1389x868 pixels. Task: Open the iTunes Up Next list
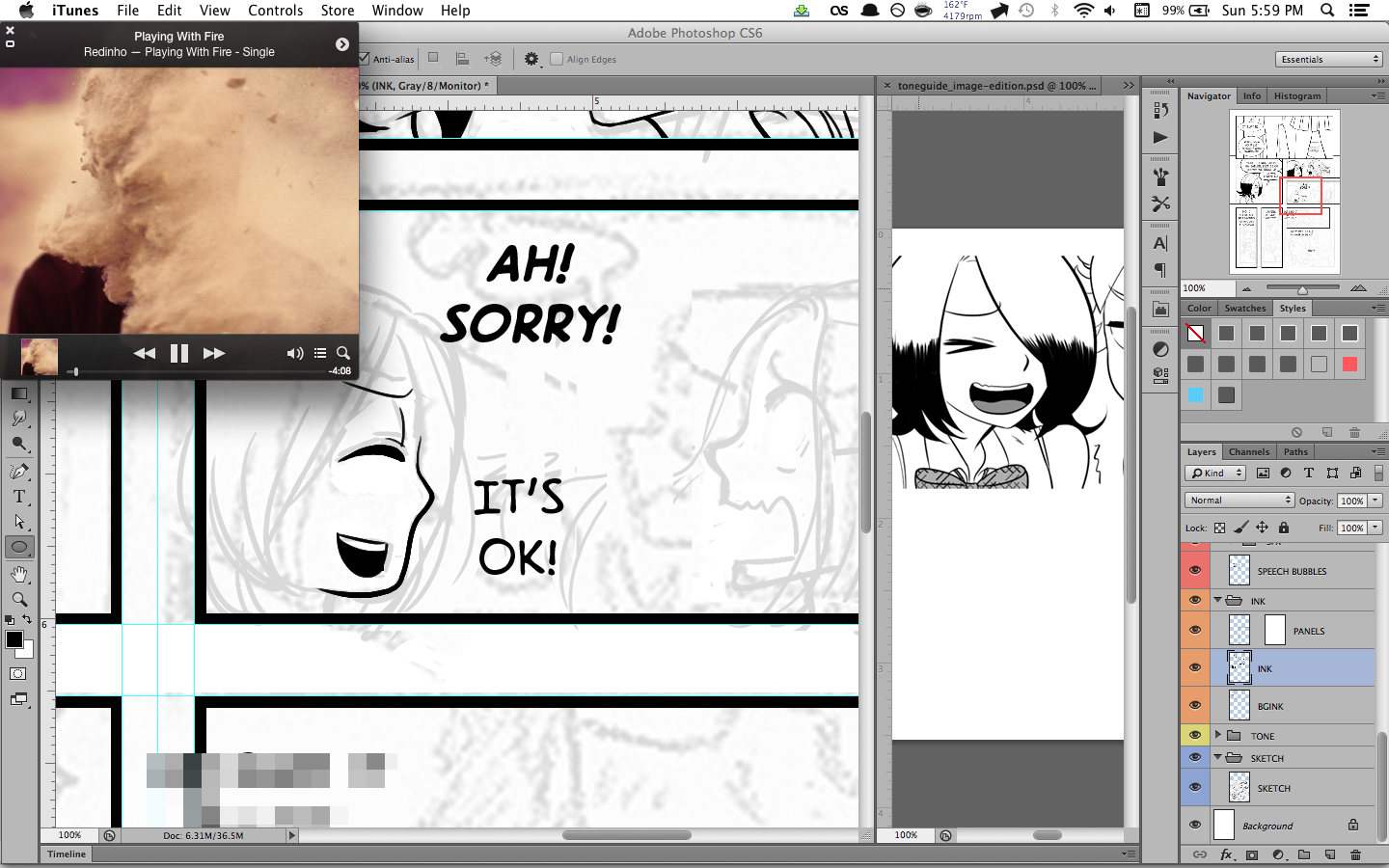click(x=320, y=353)
